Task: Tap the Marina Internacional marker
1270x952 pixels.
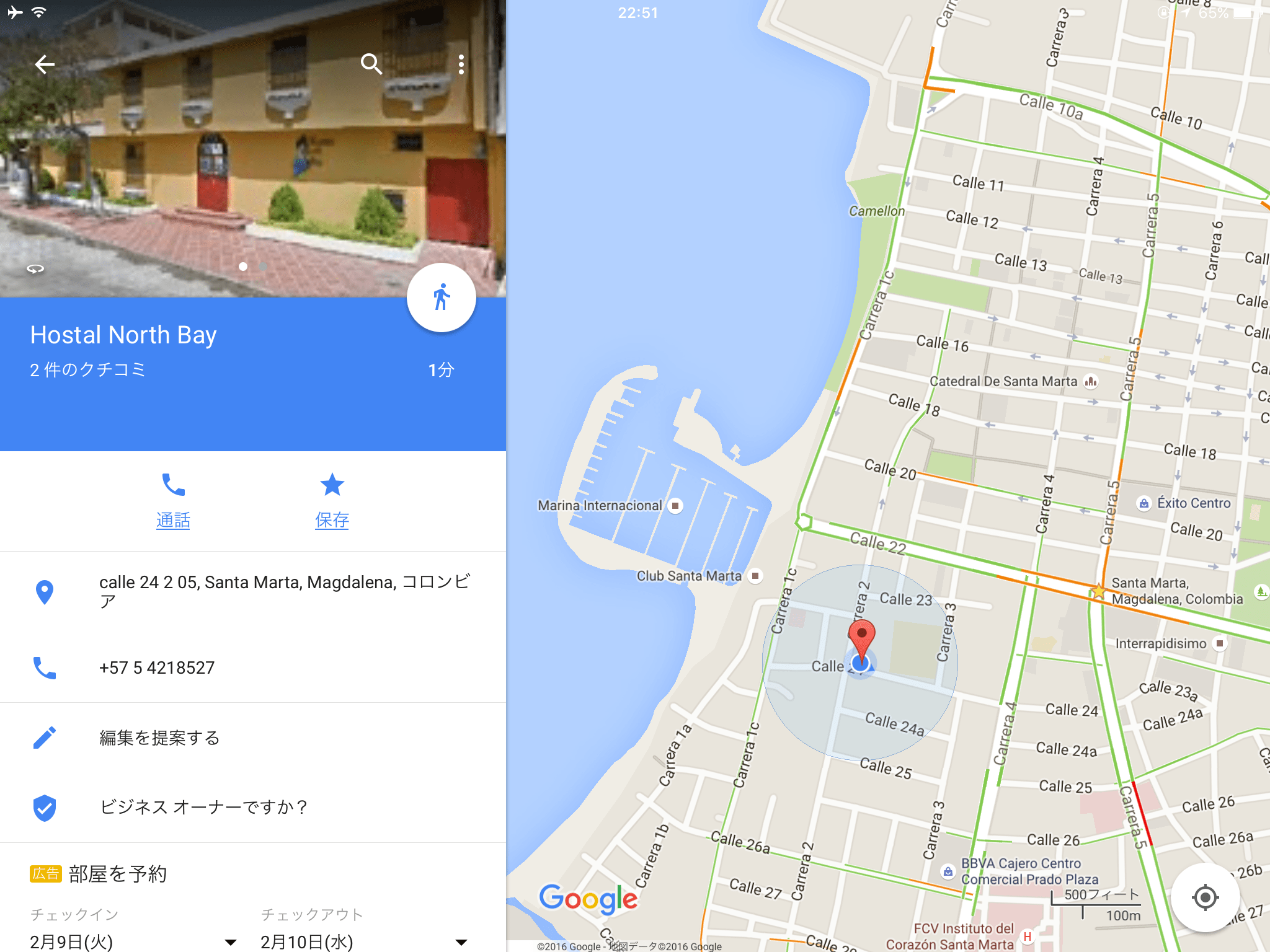Action: pyautogui.click(x=675, y=506)
